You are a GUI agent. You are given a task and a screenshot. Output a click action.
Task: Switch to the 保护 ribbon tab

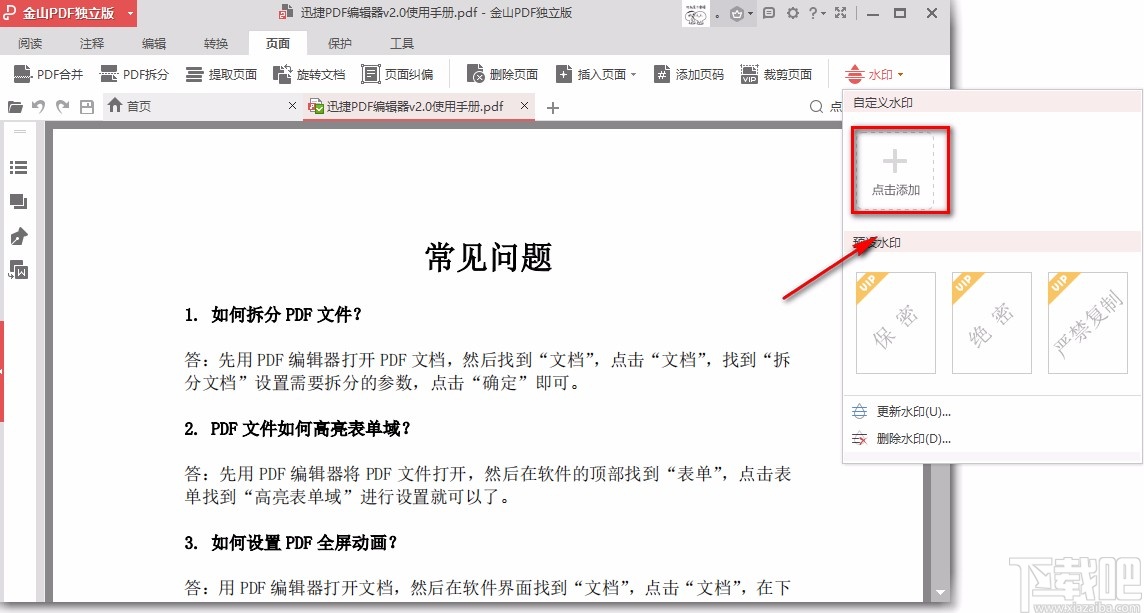338,43
